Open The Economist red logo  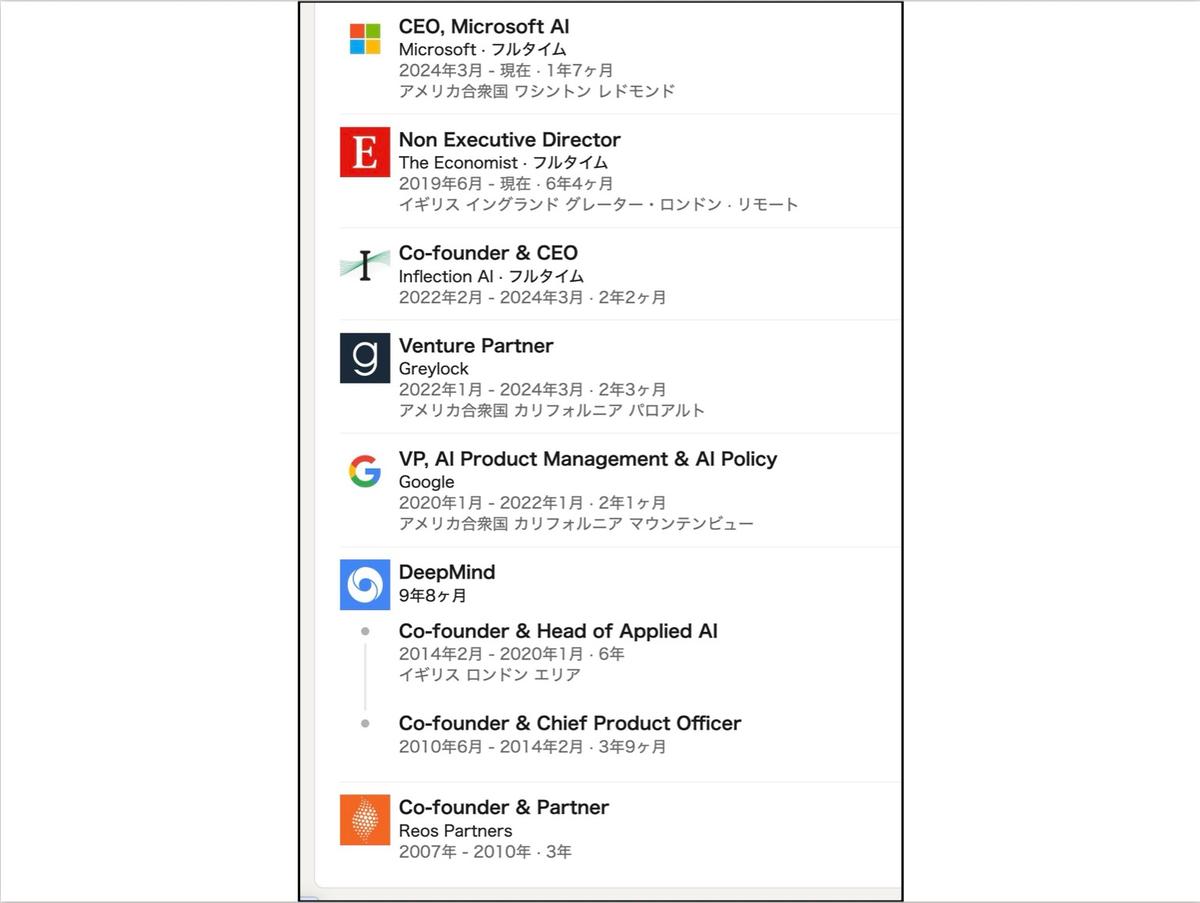point(365,152)
